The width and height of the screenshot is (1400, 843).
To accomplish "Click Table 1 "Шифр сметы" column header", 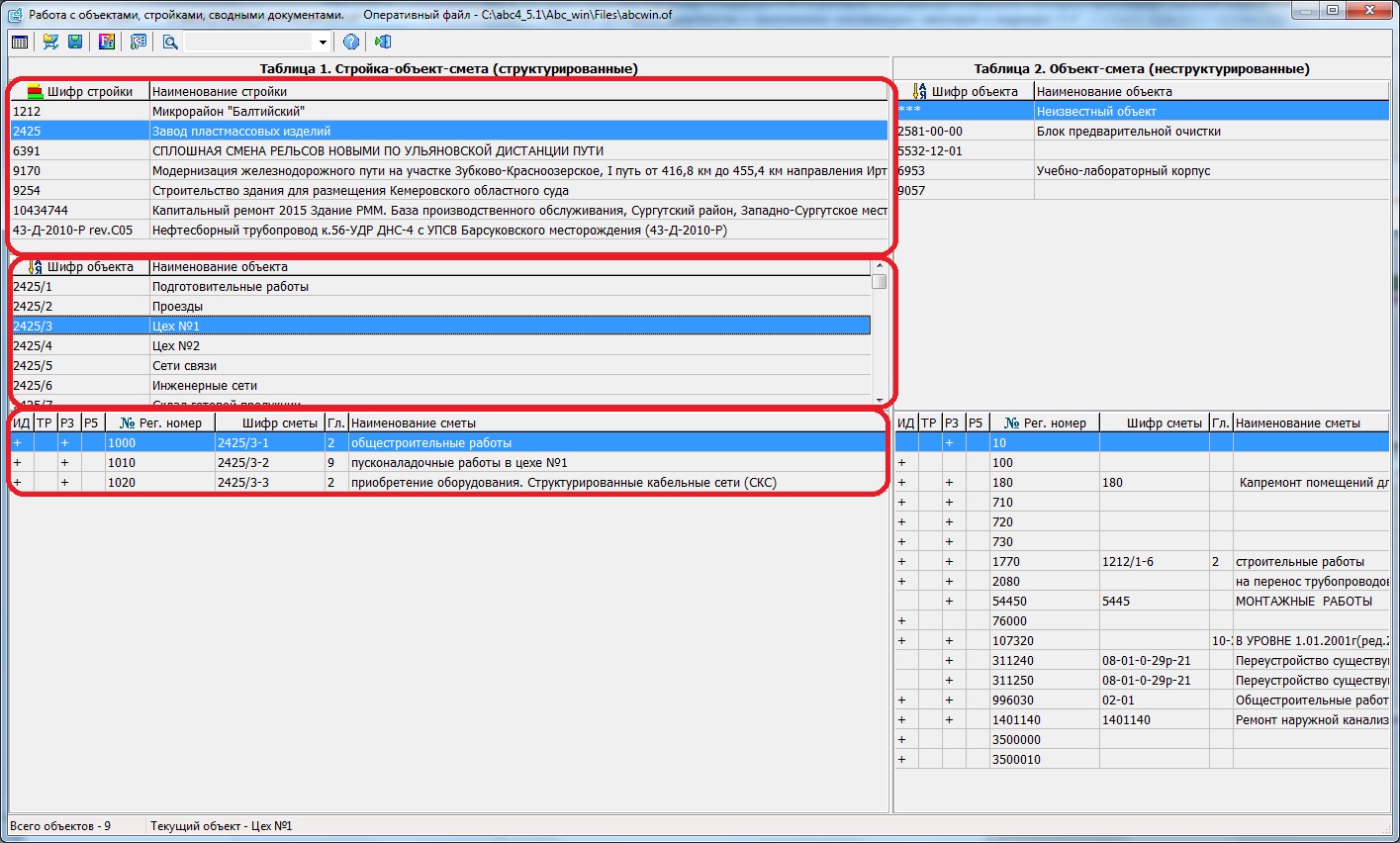I will [x=270, y=422].
